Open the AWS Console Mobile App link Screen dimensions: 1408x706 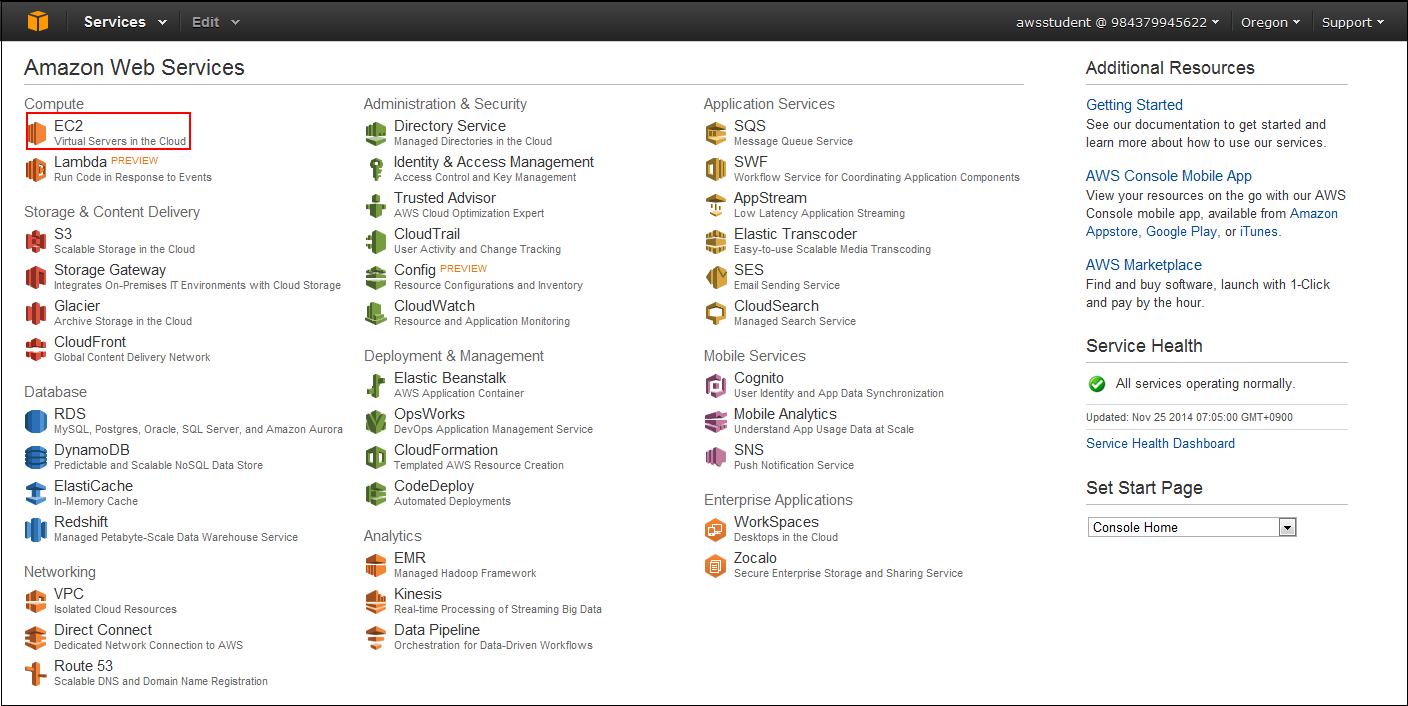click(1169, 176)
